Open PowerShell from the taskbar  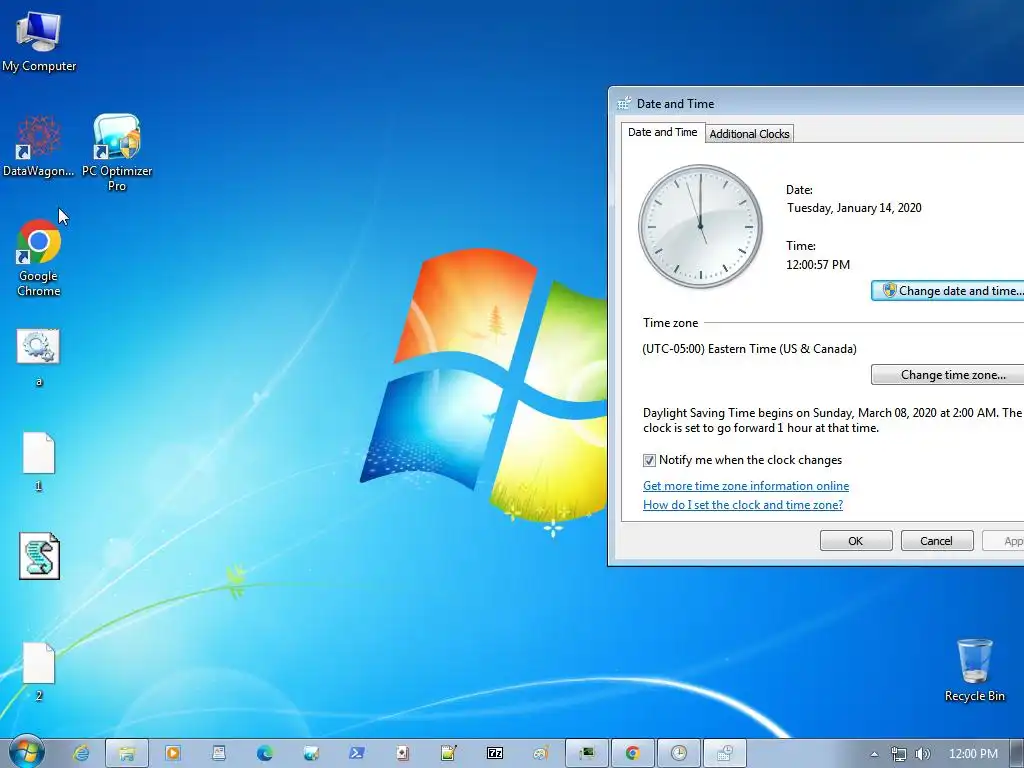357,754
